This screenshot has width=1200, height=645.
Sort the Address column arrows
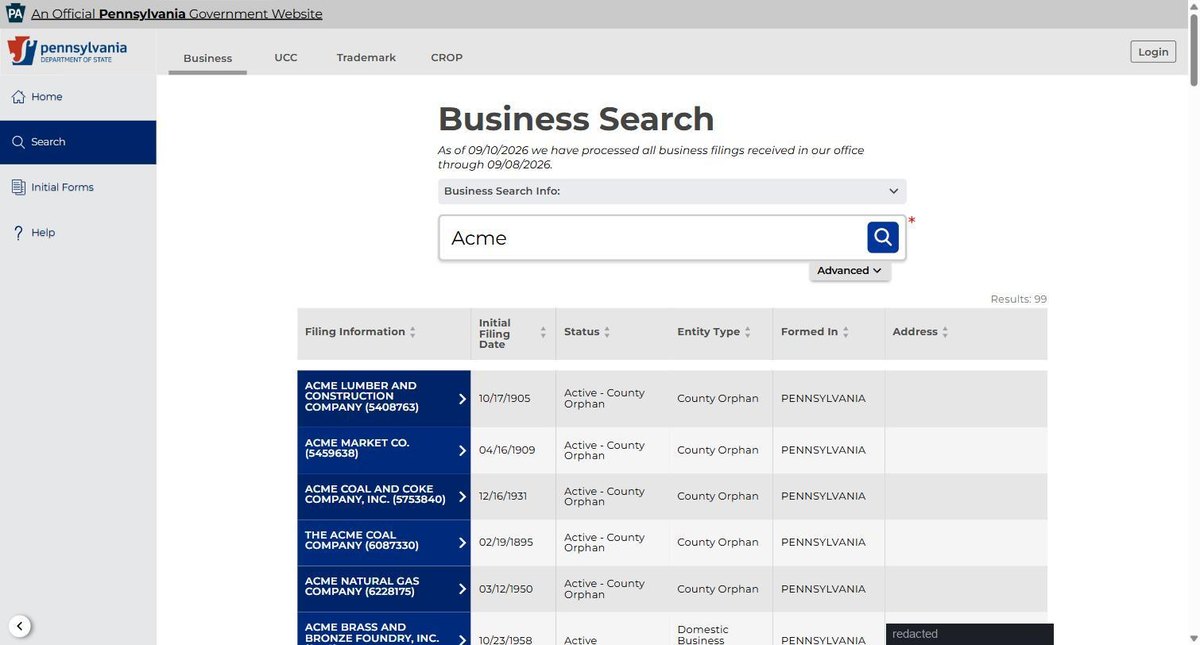click(946, 332)
